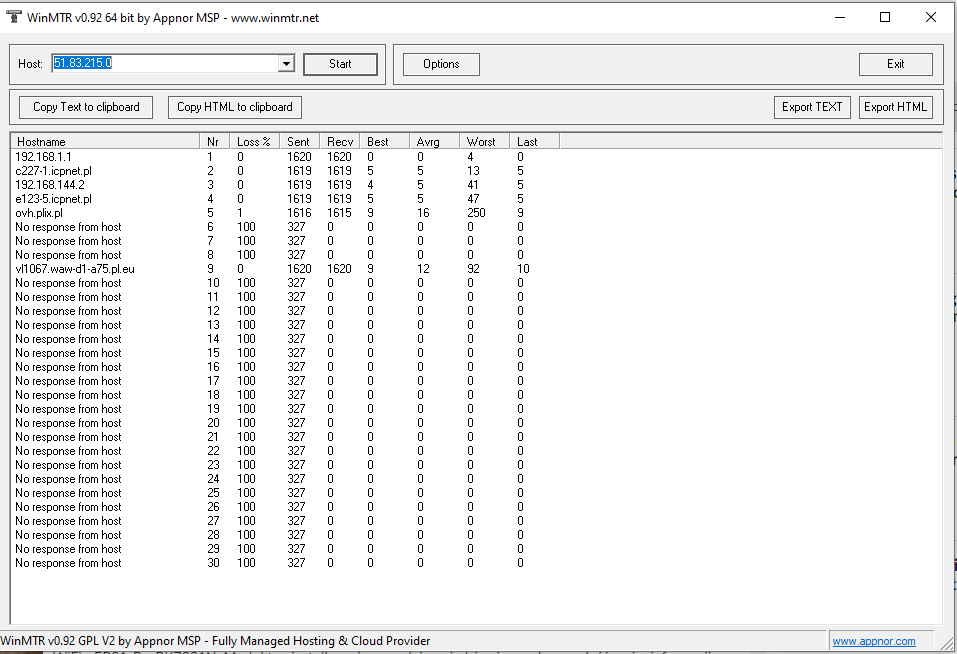Click the Loss % column header
The width and height of the screenshot is (957, 654).
(255, 142)
